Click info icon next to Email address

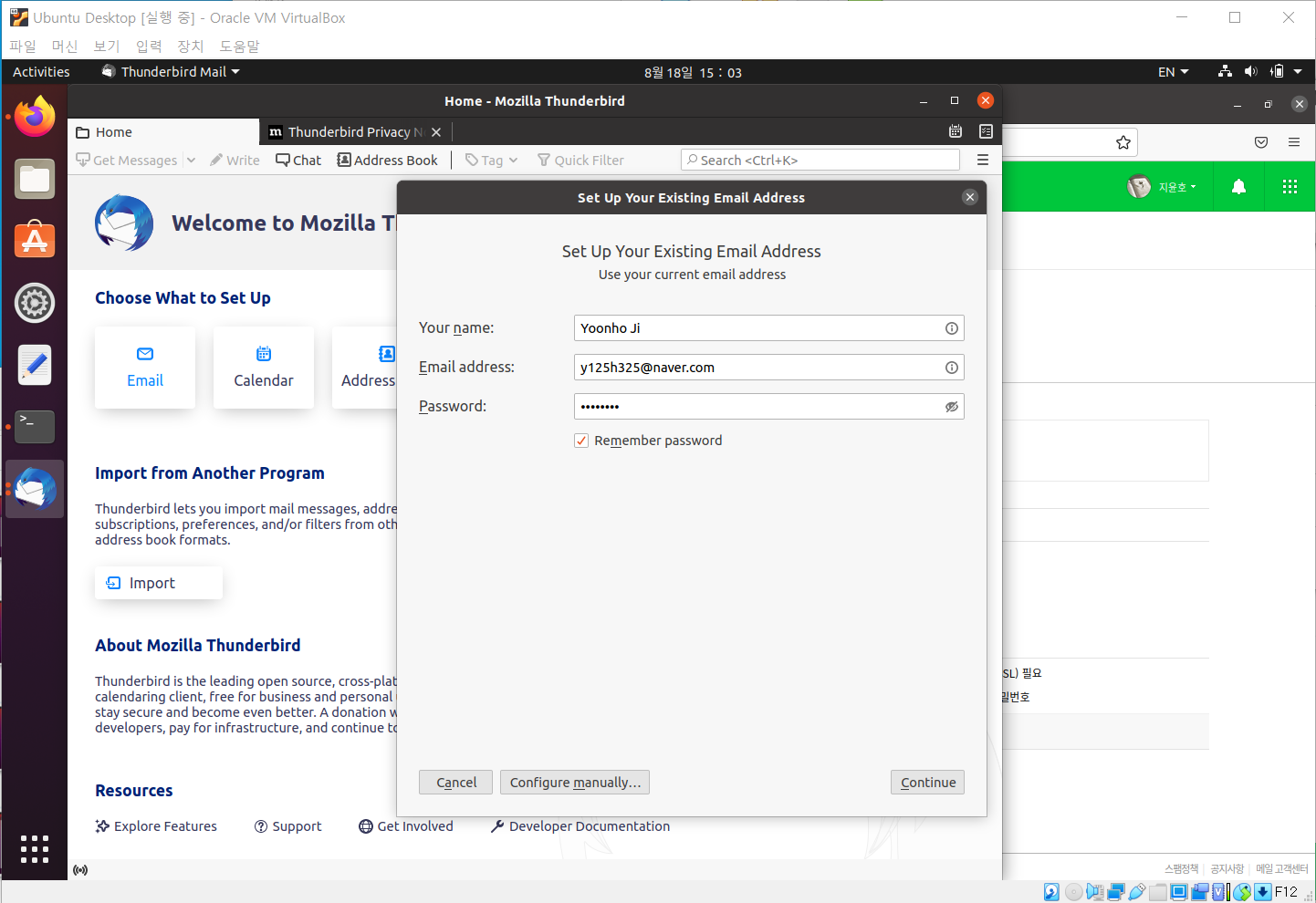point(952,368)
